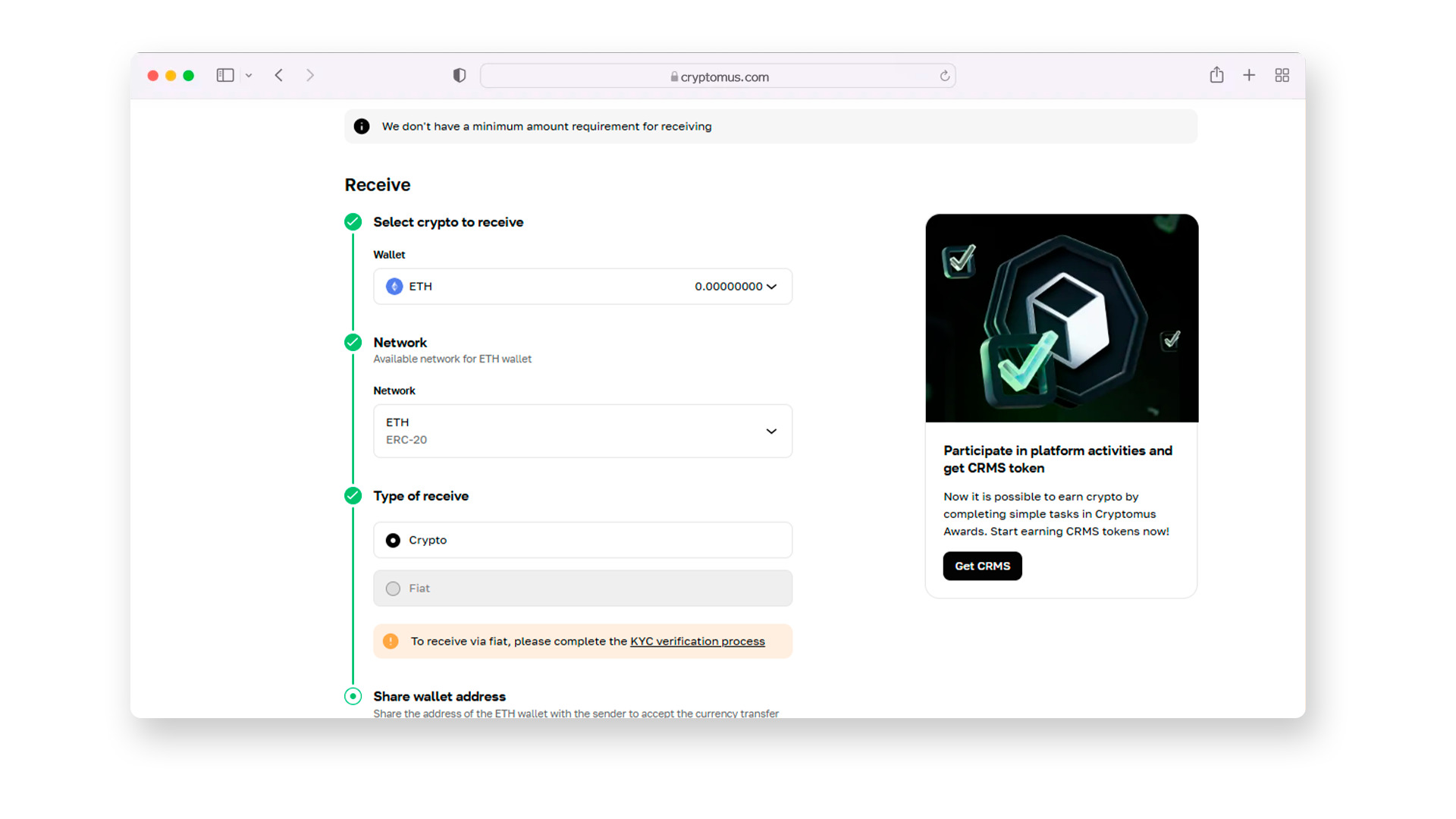The height and width of the screenshot is (819, 1456).
Task: Open a new browser tab with the plus button
Action: (1249, 75)
